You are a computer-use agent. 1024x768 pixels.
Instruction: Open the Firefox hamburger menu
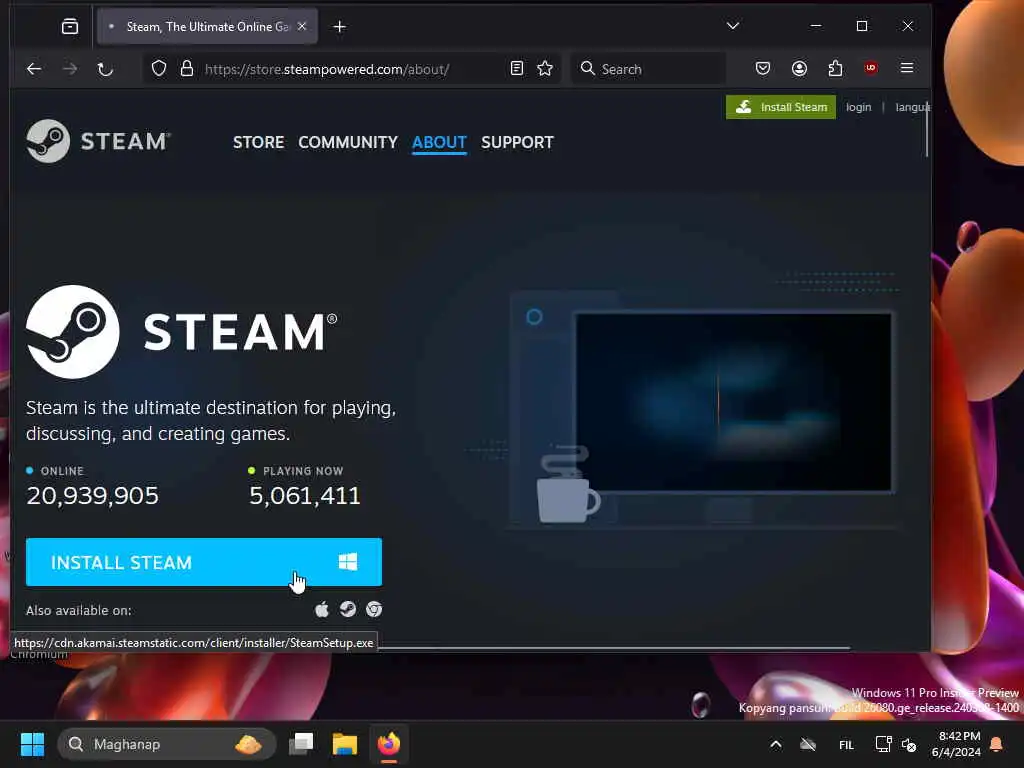[x=907, y=68]
